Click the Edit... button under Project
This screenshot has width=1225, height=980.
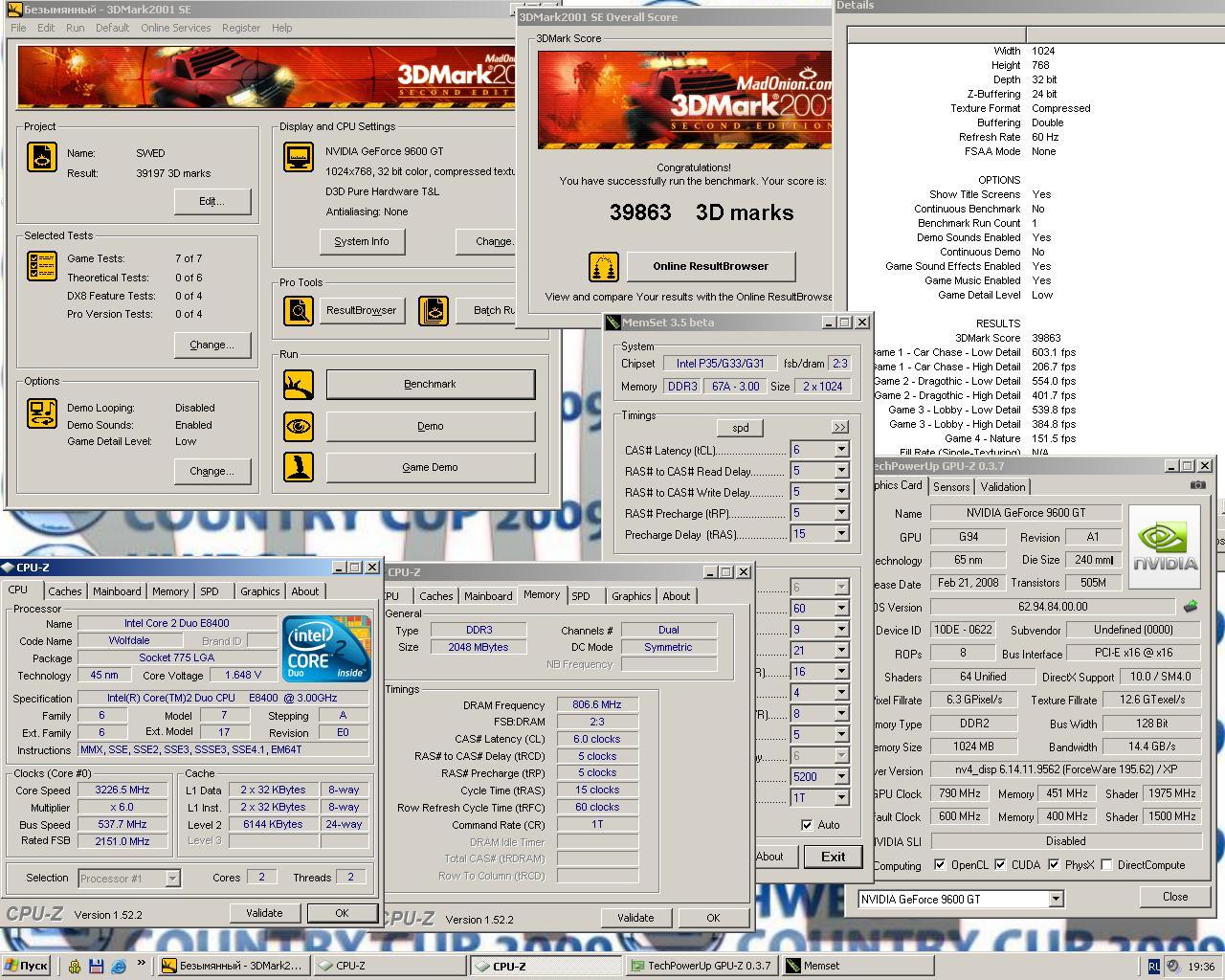click(x=212, y=201)
